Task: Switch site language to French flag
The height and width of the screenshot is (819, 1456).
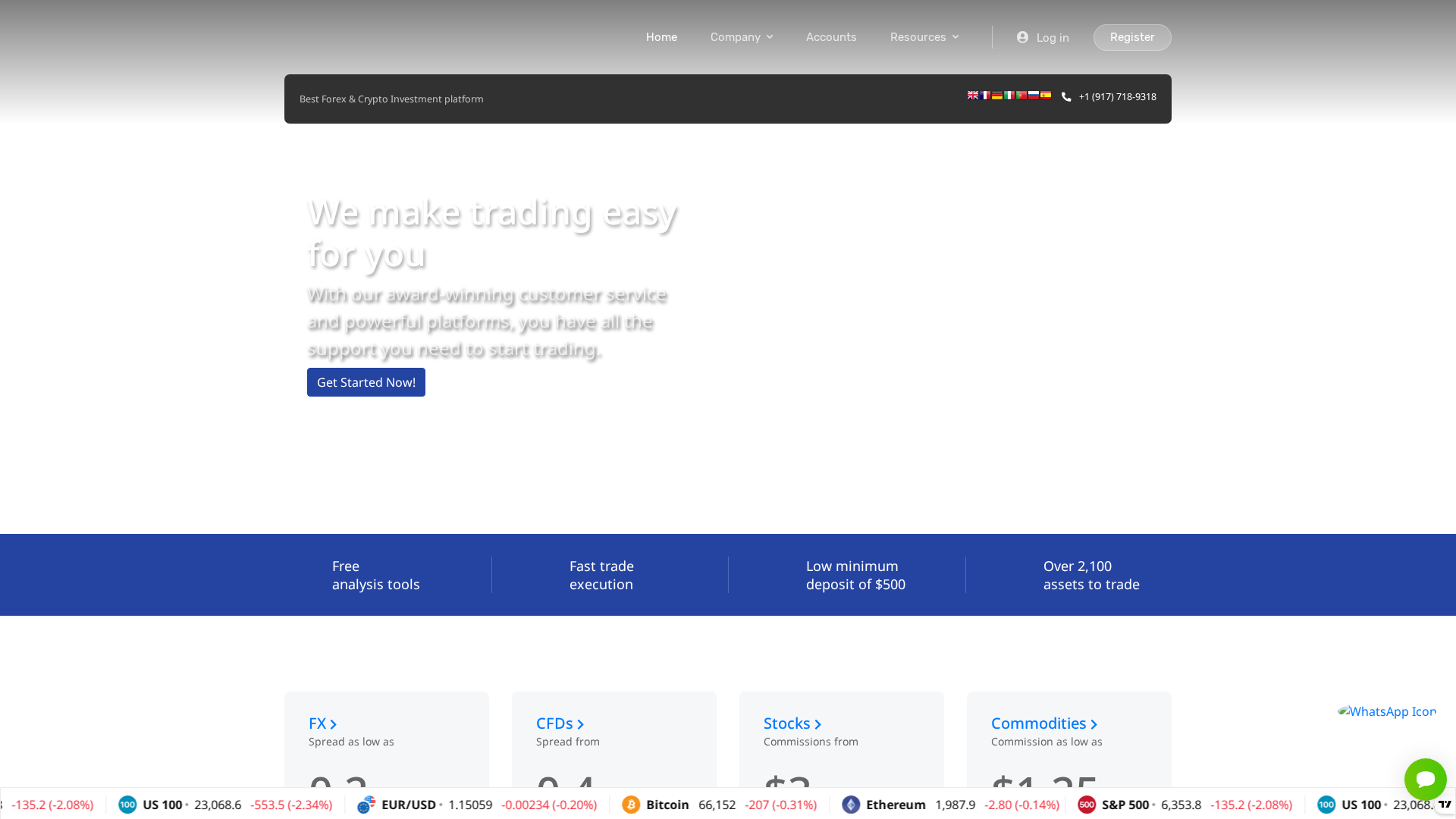Action: pos(984,95)
